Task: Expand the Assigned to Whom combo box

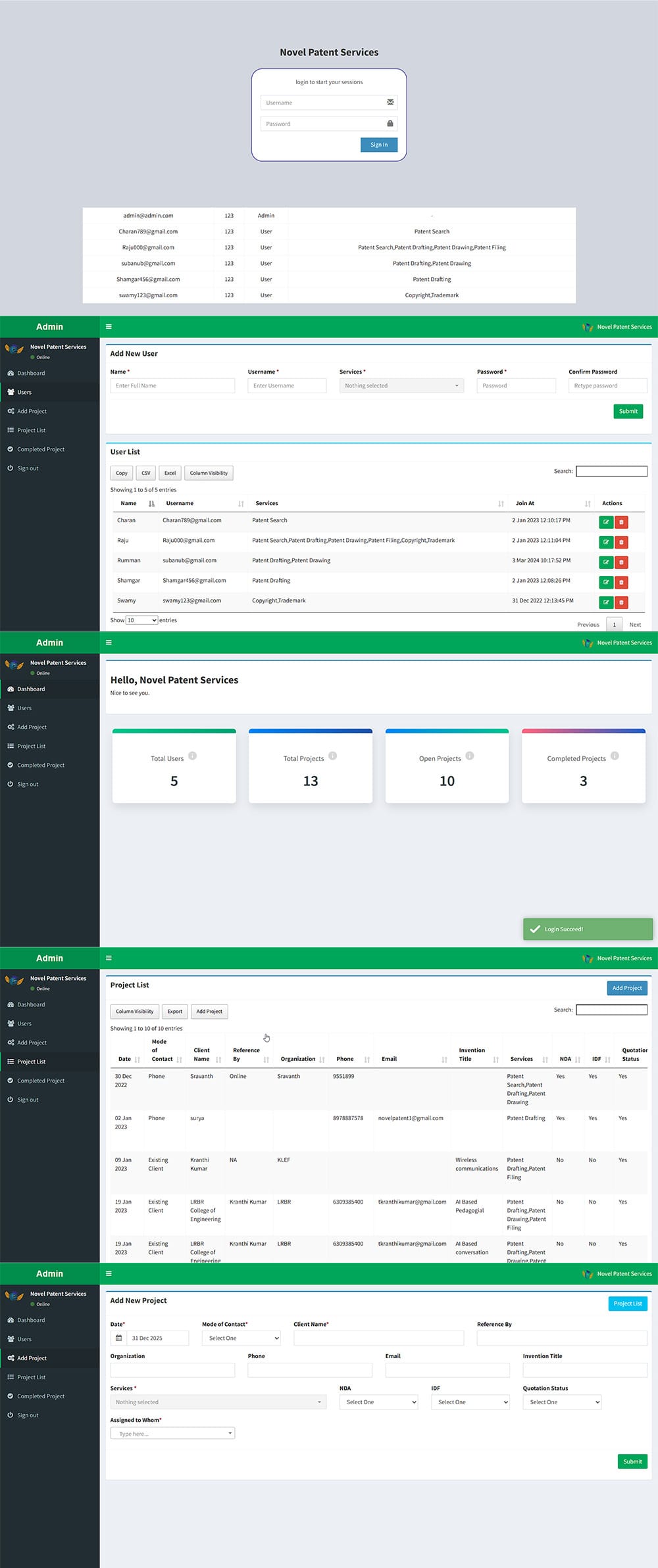Action: pos(172,1433)
